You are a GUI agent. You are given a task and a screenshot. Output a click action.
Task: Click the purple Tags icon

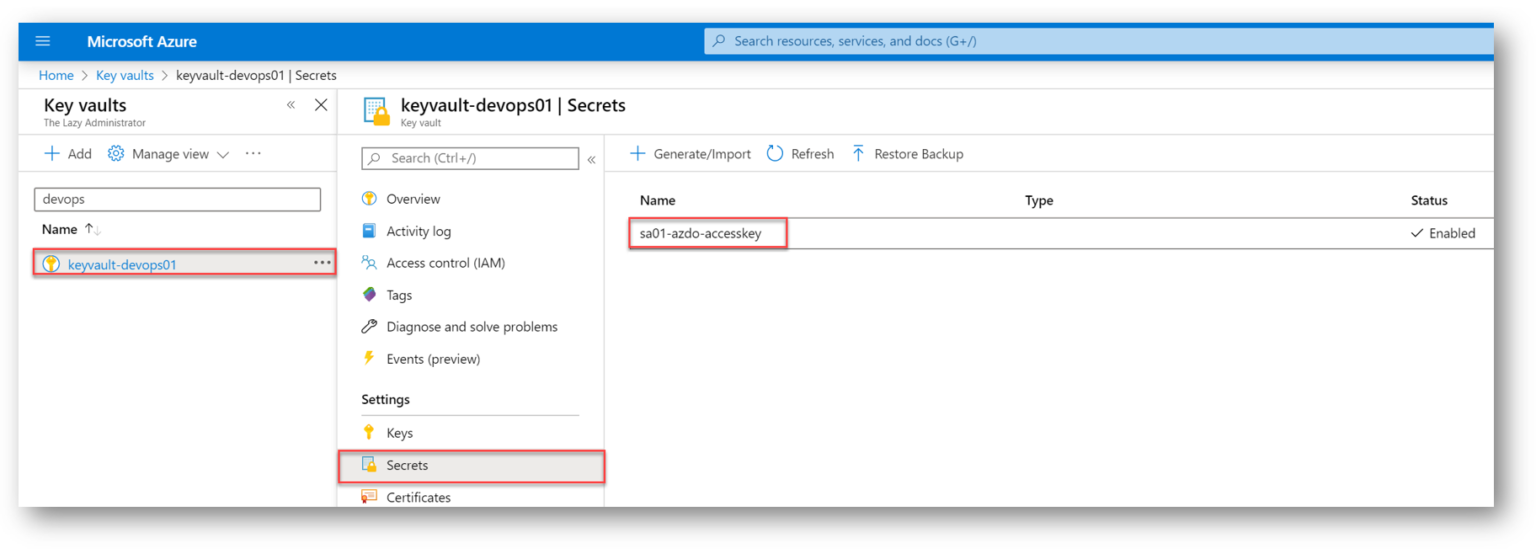369,295
